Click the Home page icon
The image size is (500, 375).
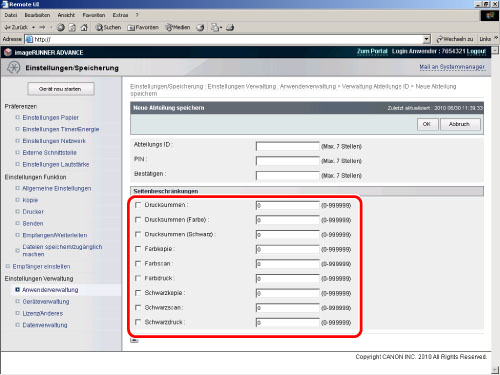point(84,27)
